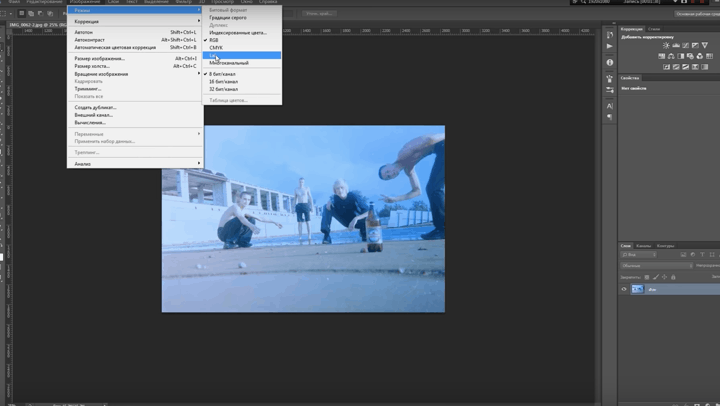The width and height of the screenshot is (720, 406).
Task: Open the Actions panel (play icon)
Action: coord(609,46)
